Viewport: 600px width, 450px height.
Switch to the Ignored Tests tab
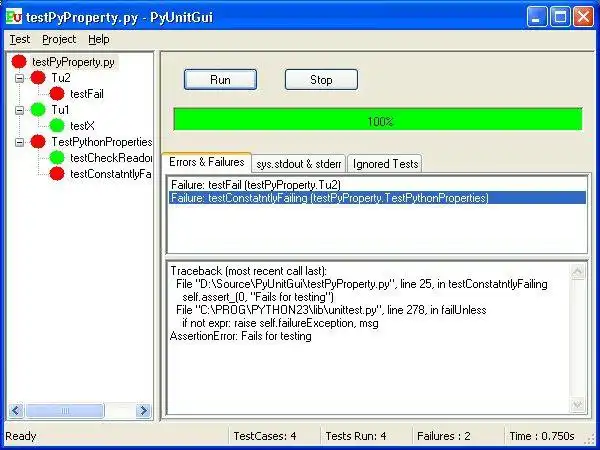[385, 164]
